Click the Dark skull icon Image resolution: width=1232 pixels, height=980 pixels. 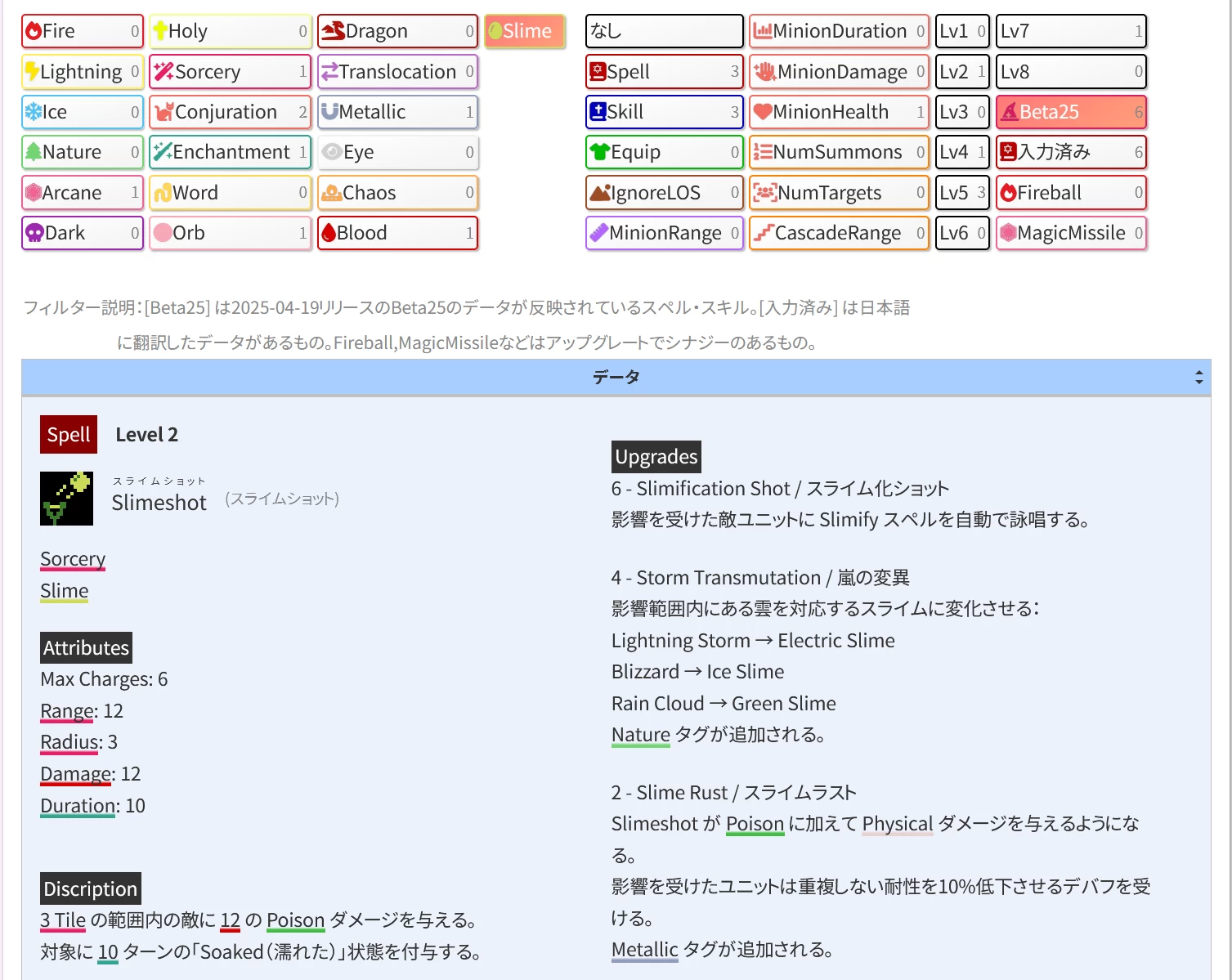34,233
